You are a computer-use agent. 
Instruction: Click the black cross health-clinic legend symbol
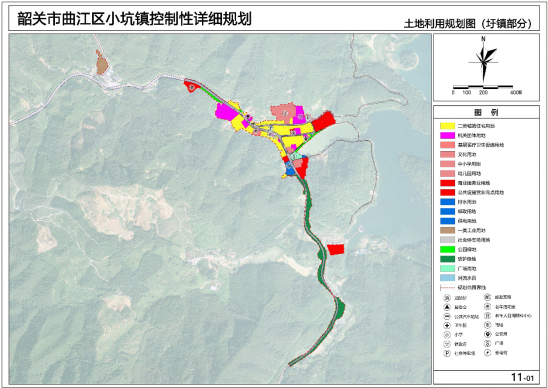click(x=447, y=325)
